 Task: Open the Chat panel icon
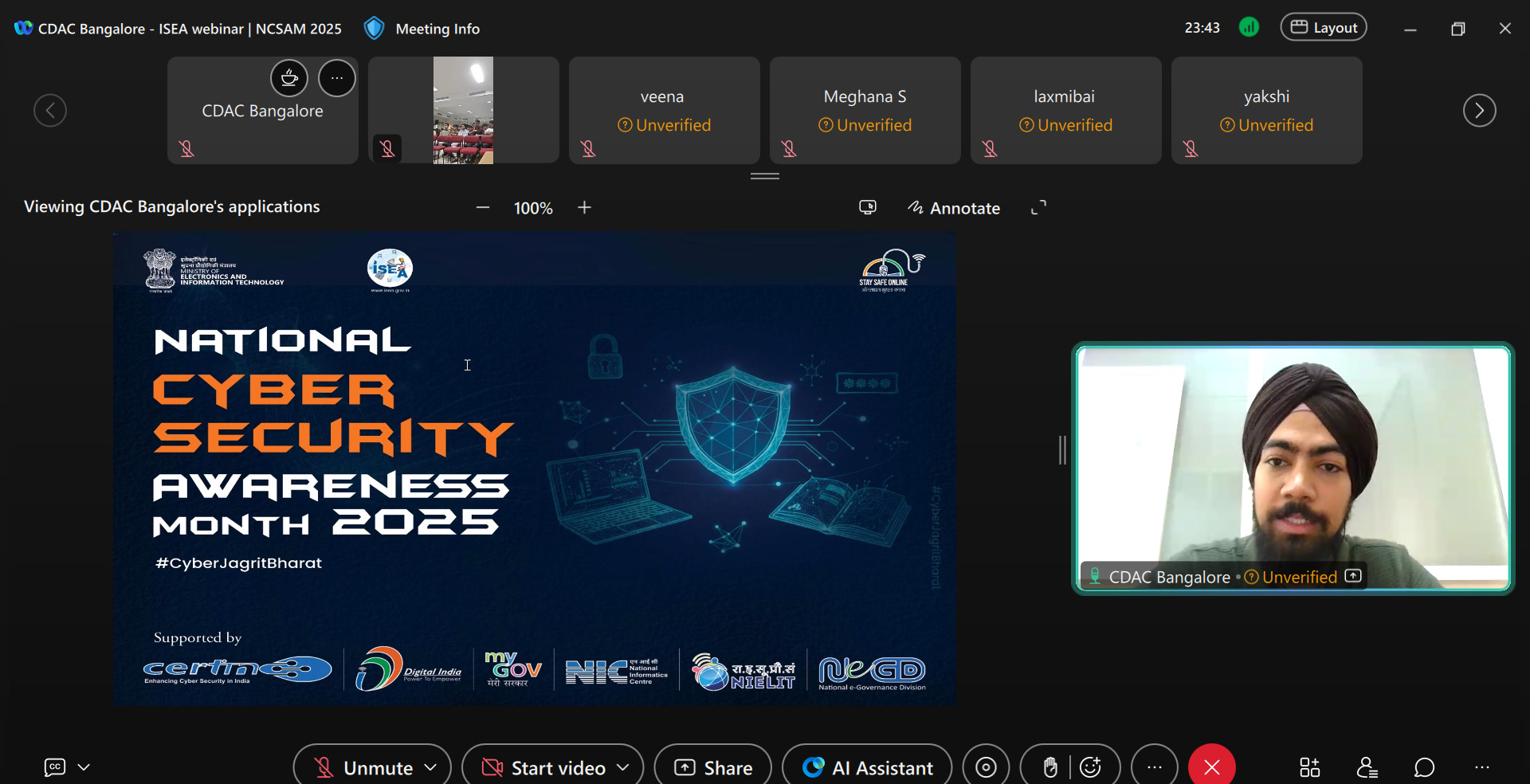(1424, 767)
